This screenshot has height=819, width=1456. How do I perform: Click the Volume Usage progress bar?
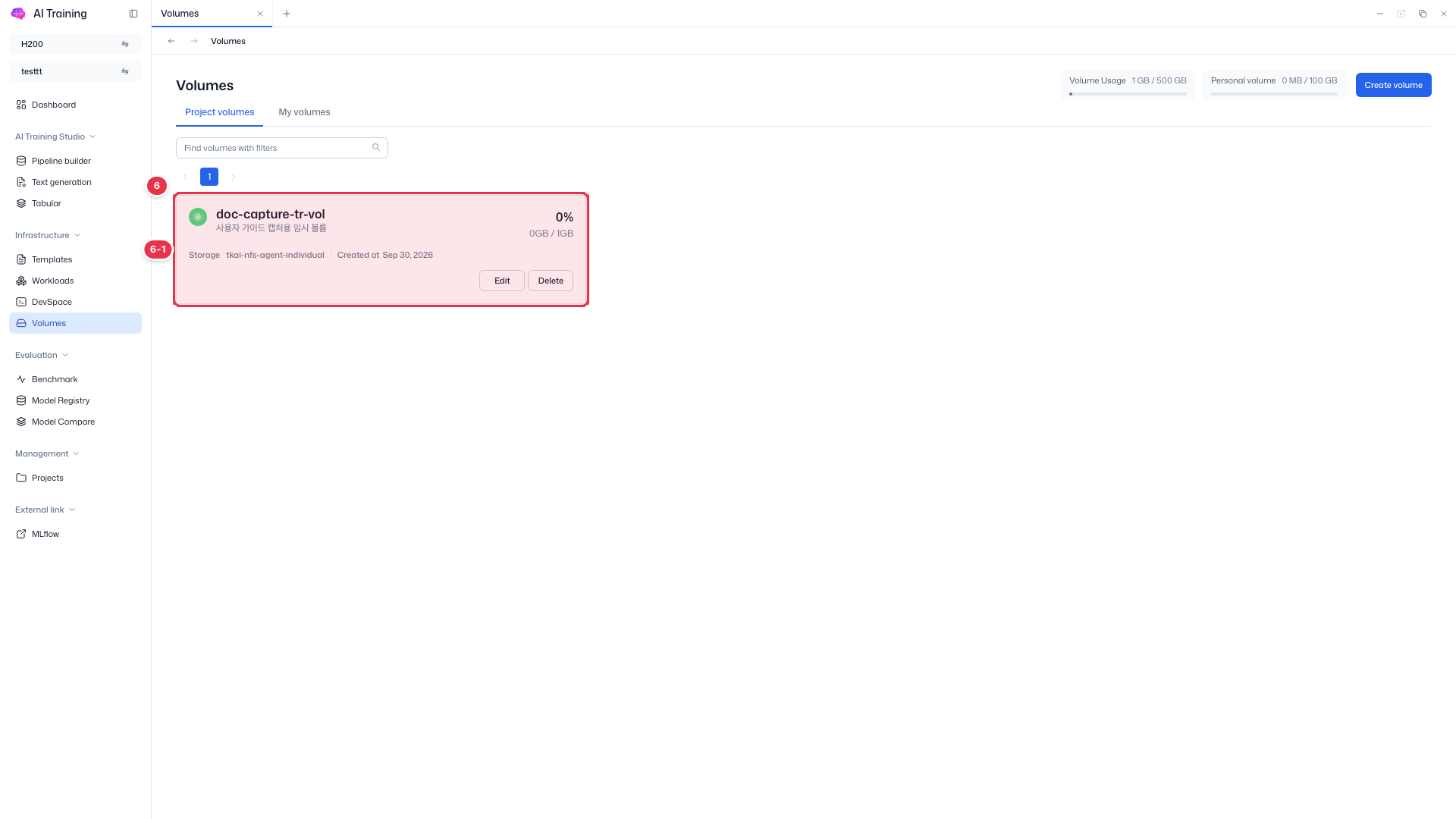click(1128, 94)
